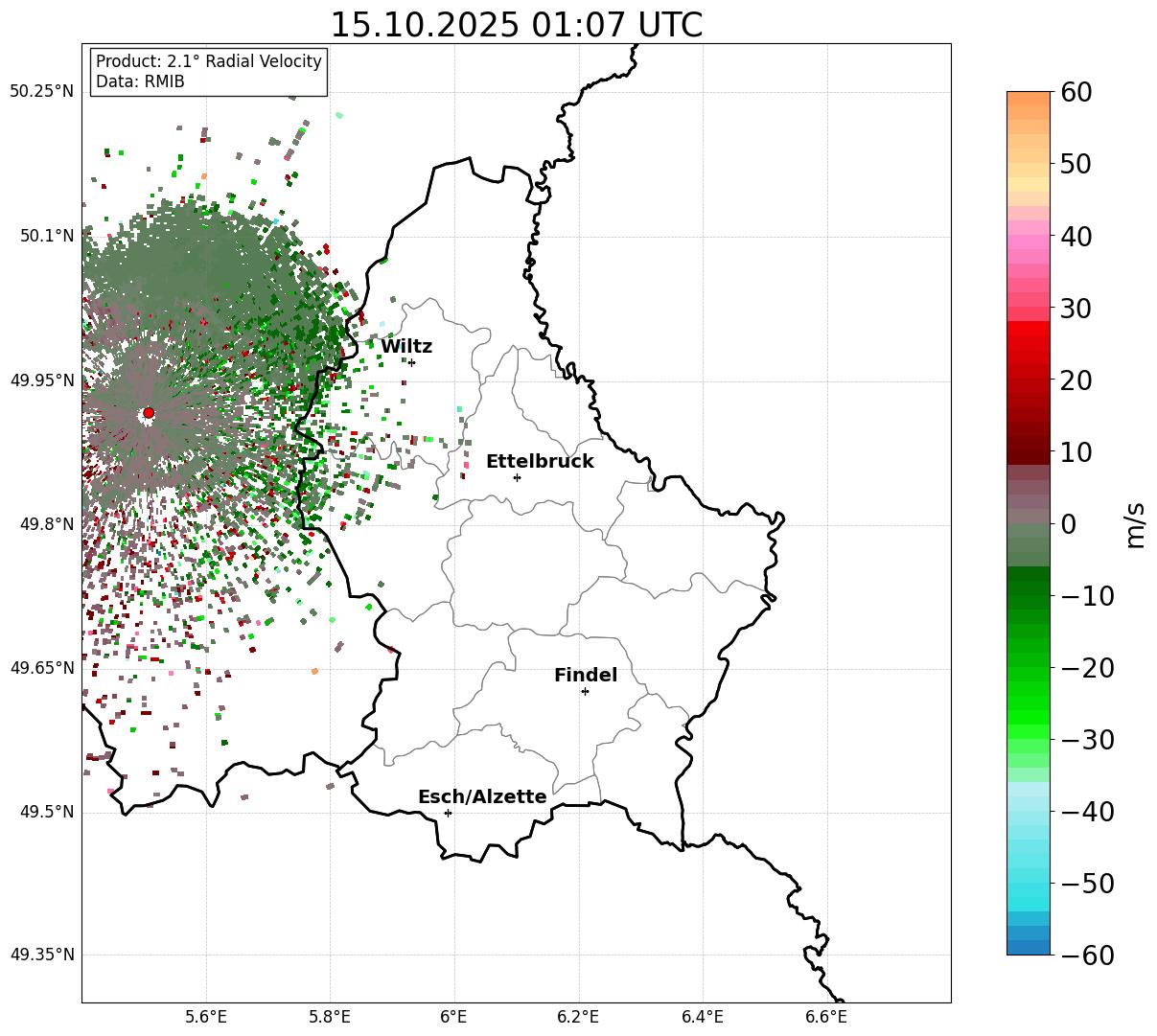
Task: Click the 5.8°E longitude label
Action: (330, 1017)
